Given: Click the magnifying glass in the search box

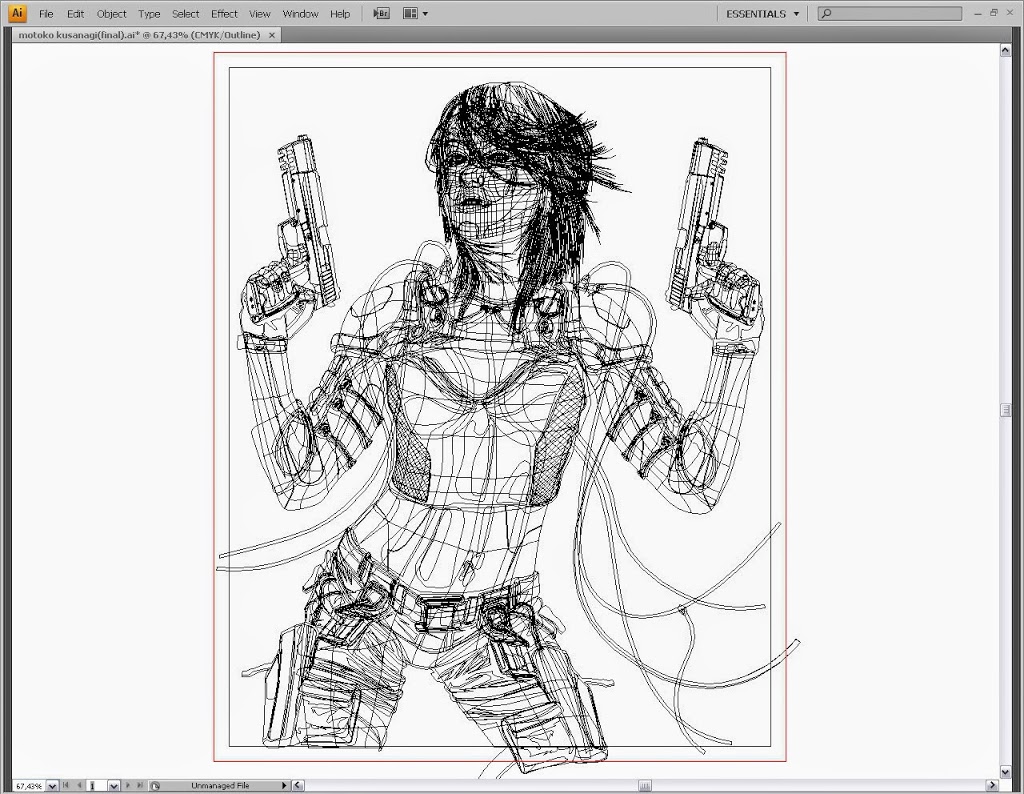Looking at the screenshot, I should [x=827, y=13].
